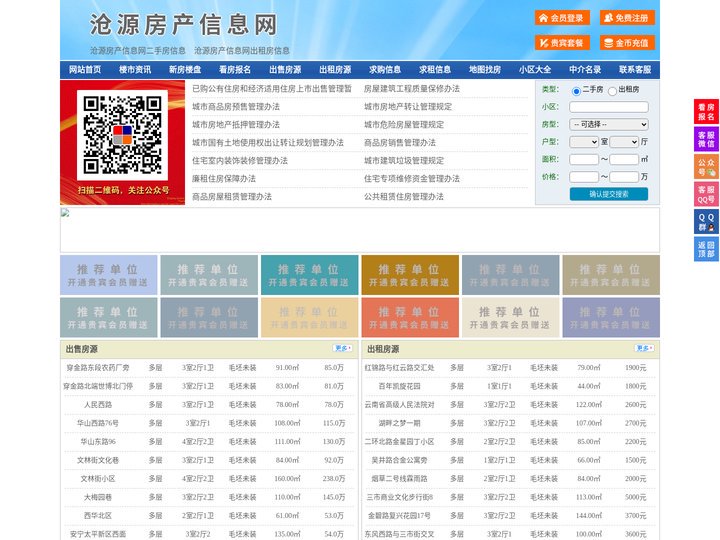Open the 客服QQ号 pink sidebar icon
The height and width of the screenshot is (540, 720).
coord(706,194)
